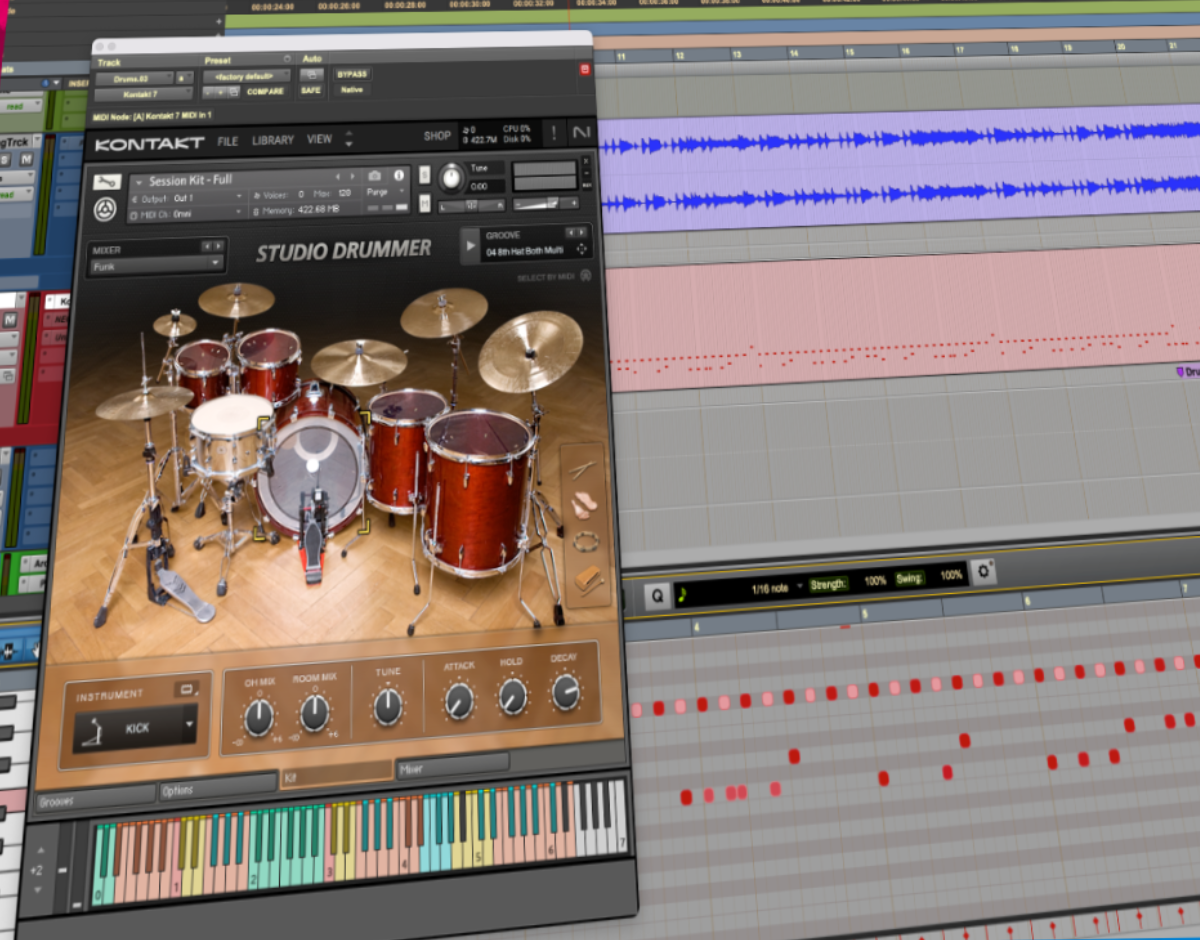Open the Kontakt VIEW menu

point(320,139)
